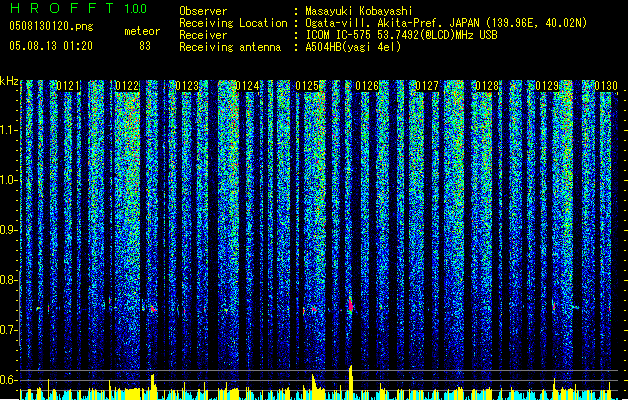
Task: Click the Observer field label
Action: coord(203,11)
